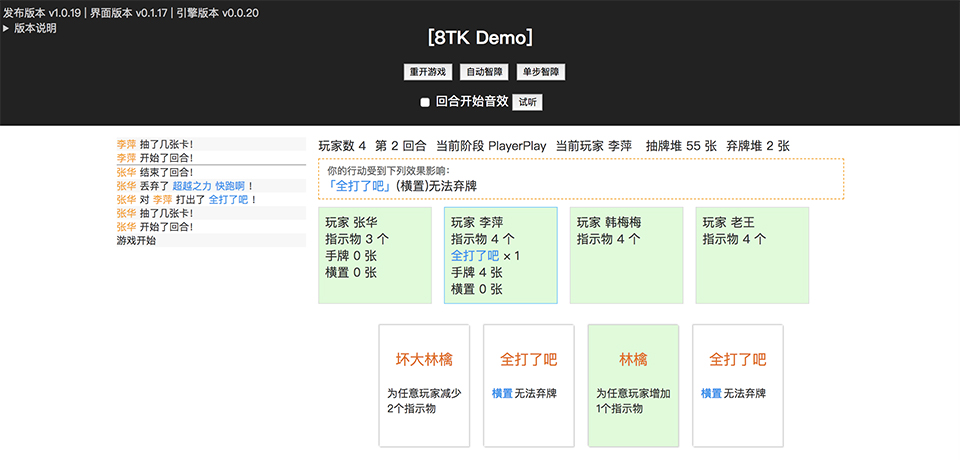Click the 抽牌堆 55 张 status text
960x460 pixels.
click(x=681, y=146)
